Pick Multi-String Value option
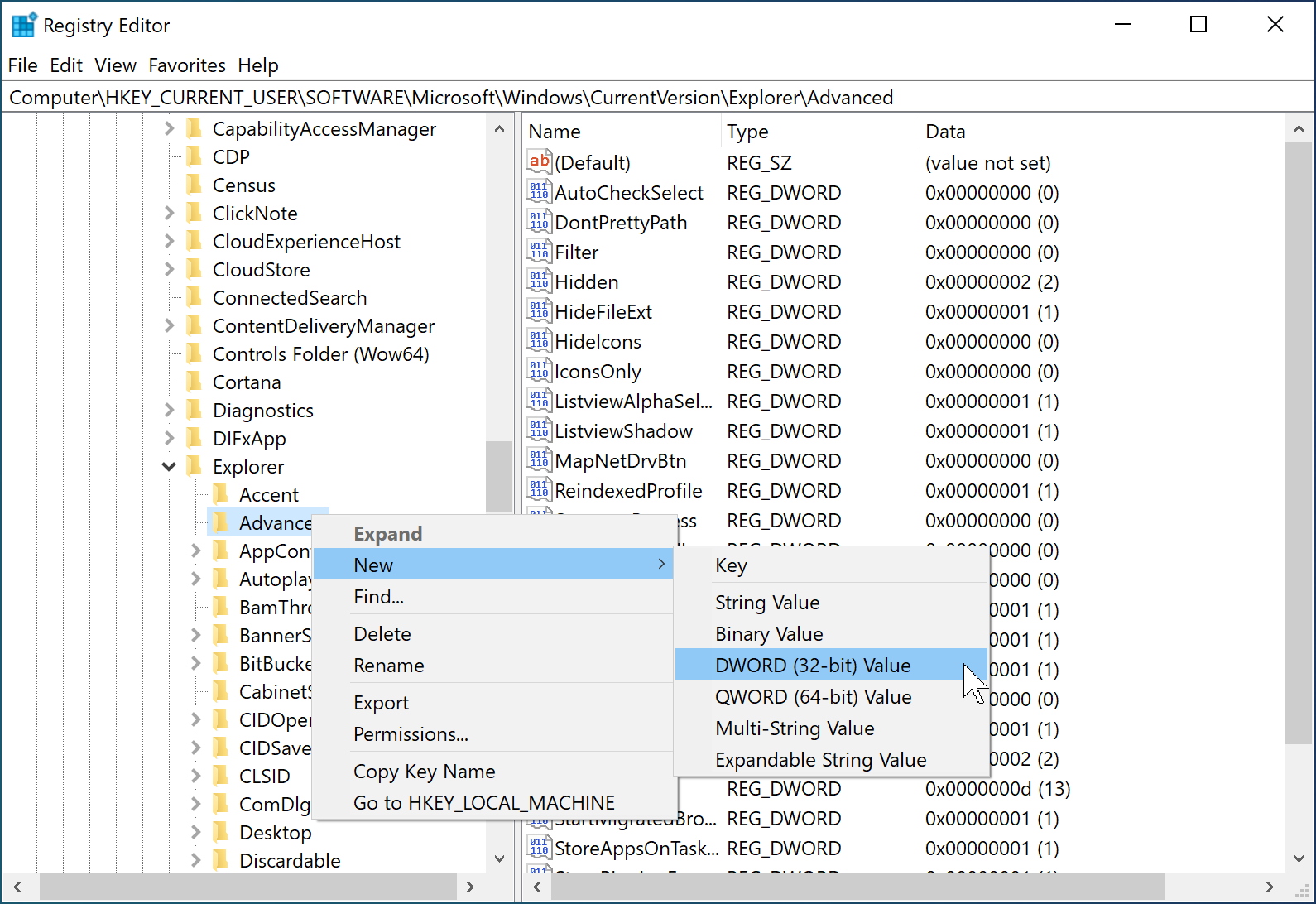The height and width of the screenshot is (904, 1316). coord(831,728)
